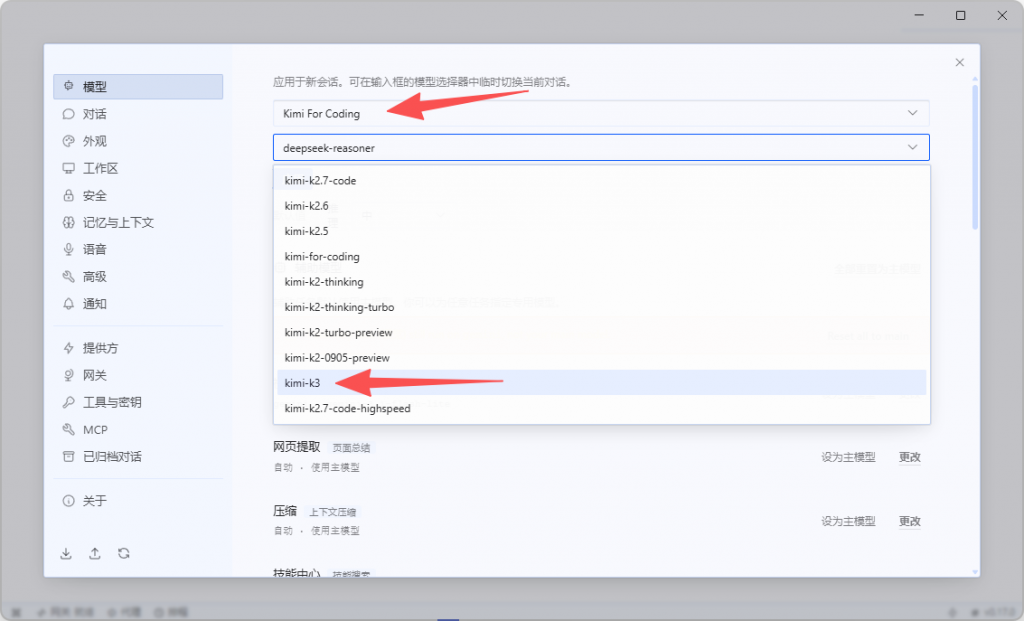Open the 外观 appearance palette icon
Viewport: 1024px width, 621px height.
point(69,141)
